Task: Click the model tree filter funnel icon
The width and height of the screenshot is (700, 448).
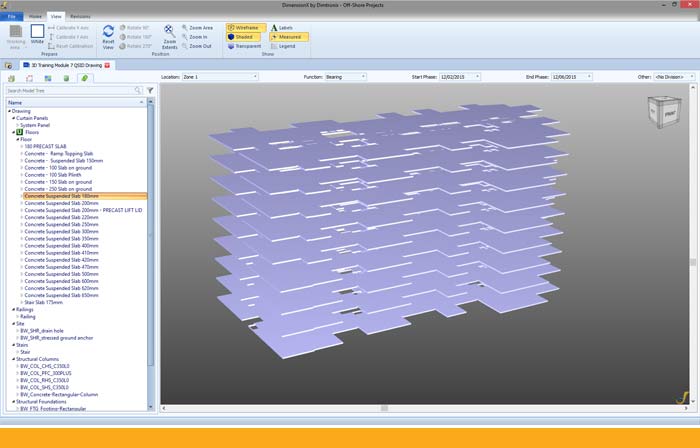Action: click(x=150, y=90)
